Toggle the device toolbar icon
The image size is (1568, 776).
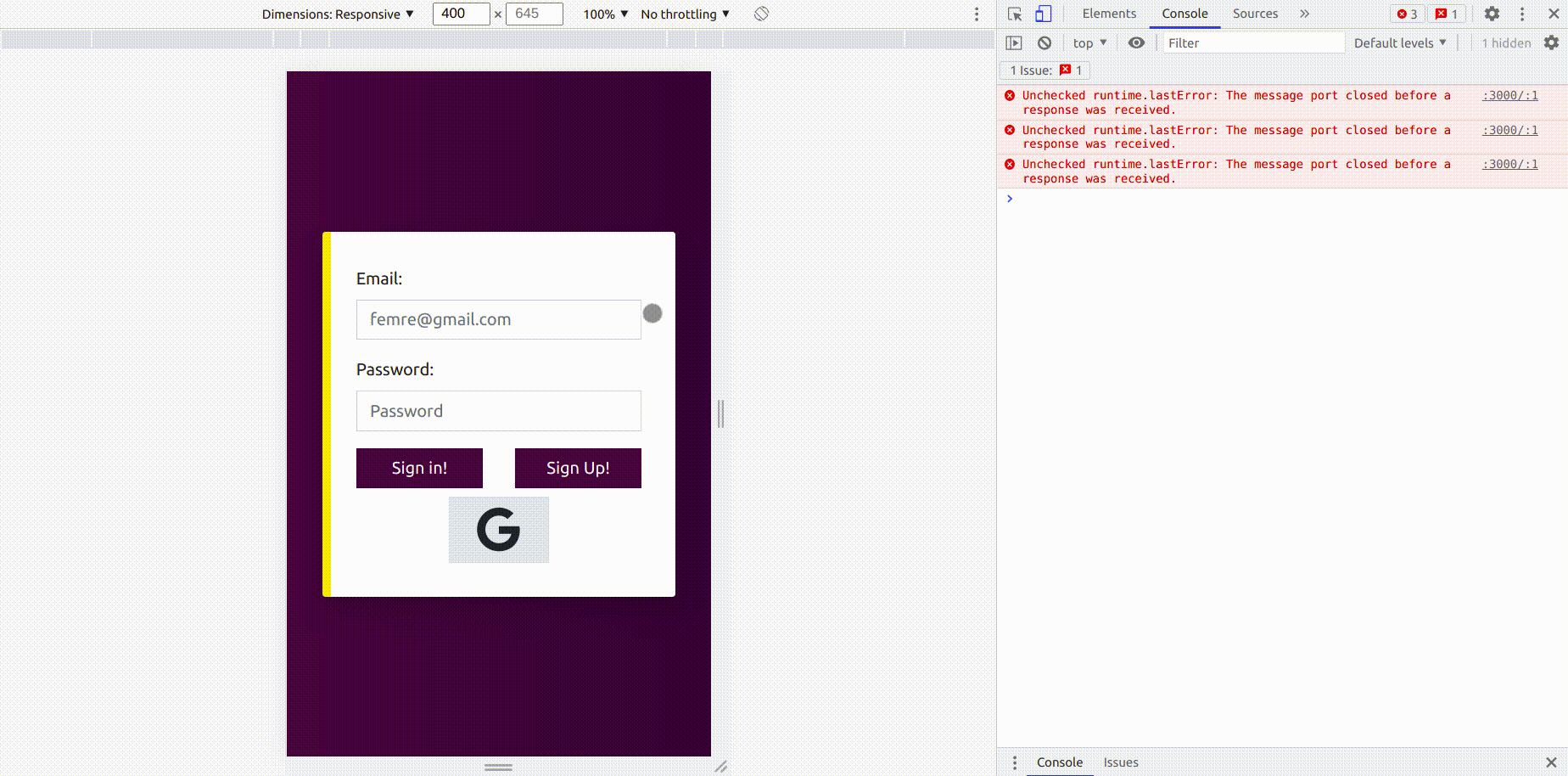[1044, 14]
